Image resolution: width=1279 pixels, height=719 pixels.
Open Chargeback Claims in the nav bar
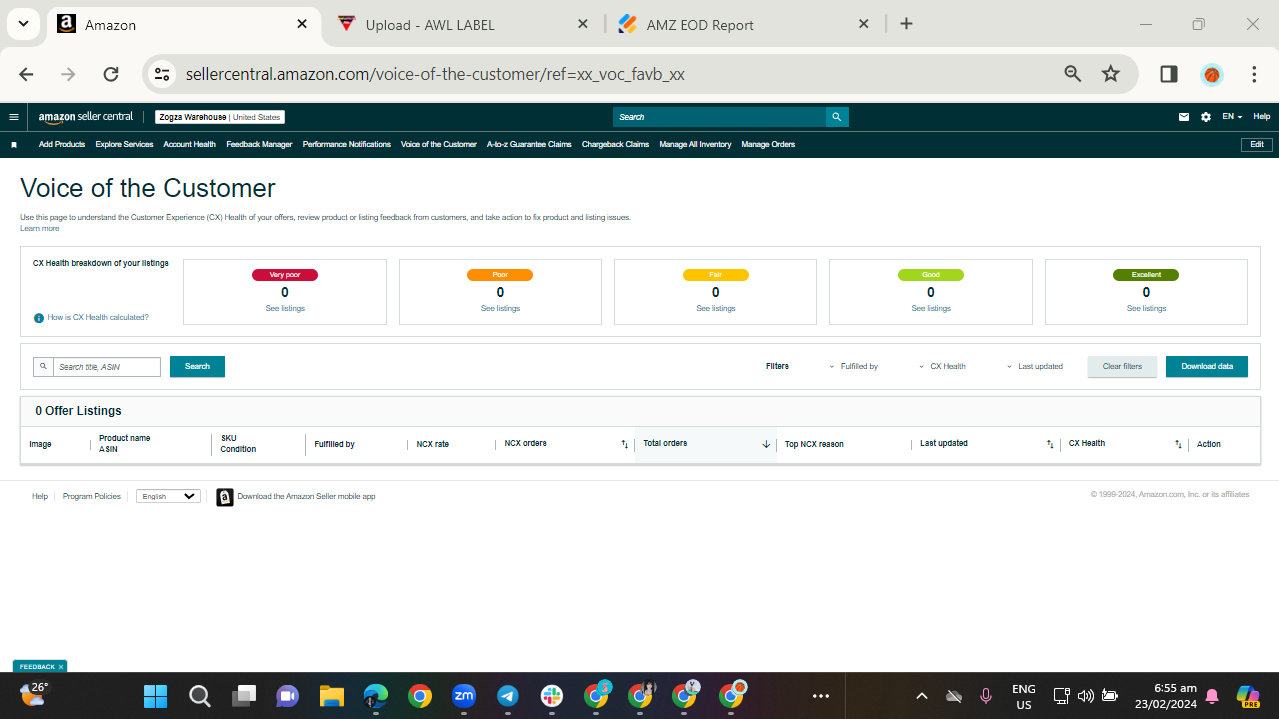[615, 145]
